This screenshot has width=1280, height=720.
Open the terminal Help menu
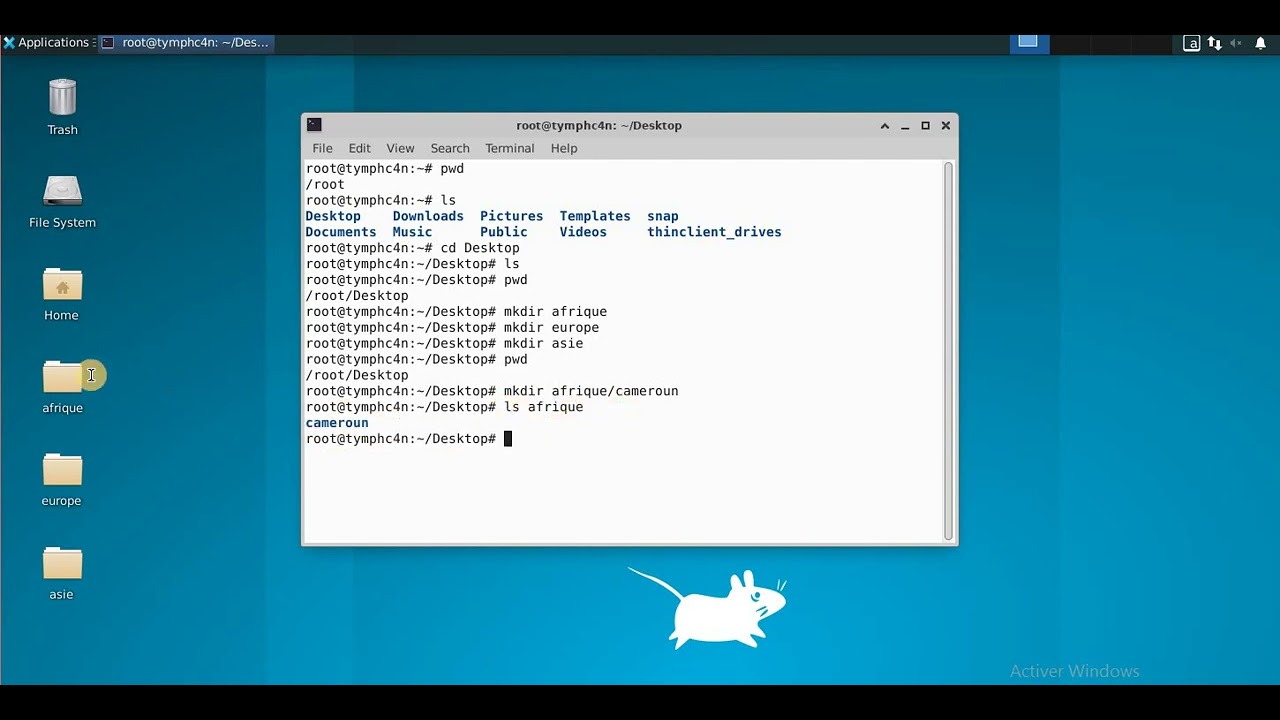click(564, 148)
